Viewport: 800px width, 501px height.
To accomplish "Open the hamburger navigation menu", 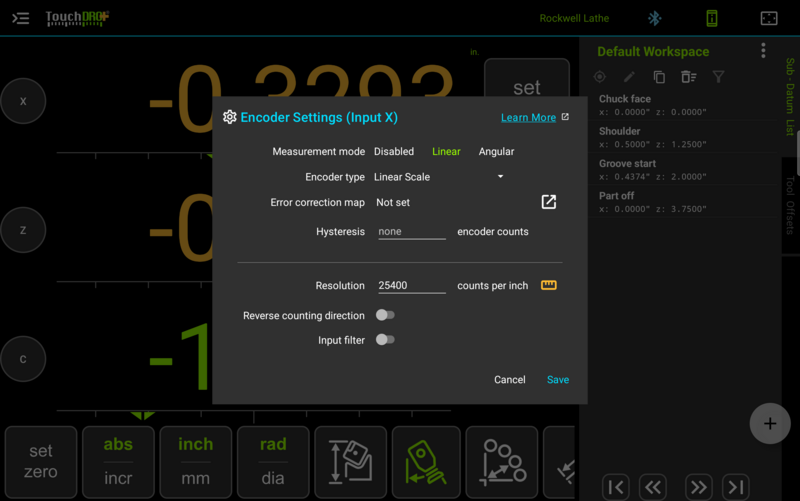I will click(x=20, y=19).
